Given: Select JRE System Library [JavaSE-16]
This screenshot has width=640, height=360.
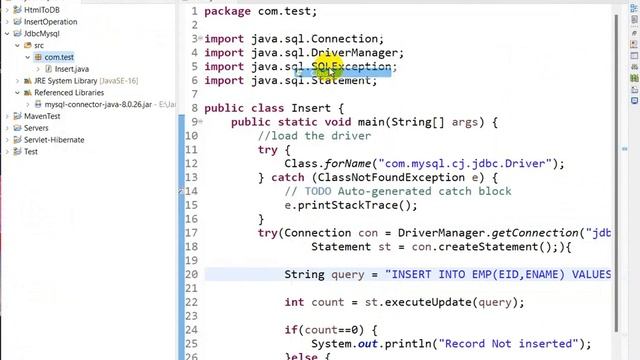Looking at the screenshot, I should point(86,81).
